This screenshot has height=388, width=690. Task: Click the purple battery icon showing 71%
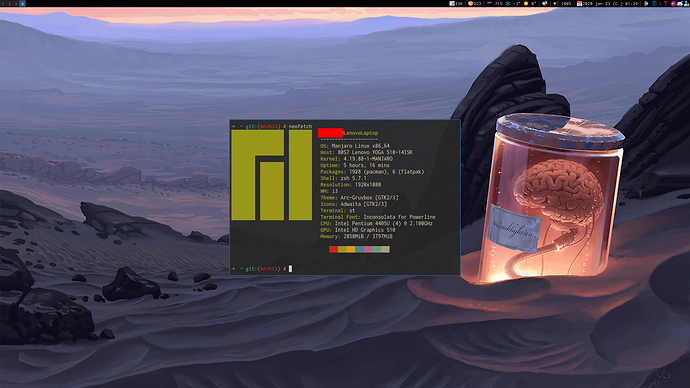coord(489,3)
